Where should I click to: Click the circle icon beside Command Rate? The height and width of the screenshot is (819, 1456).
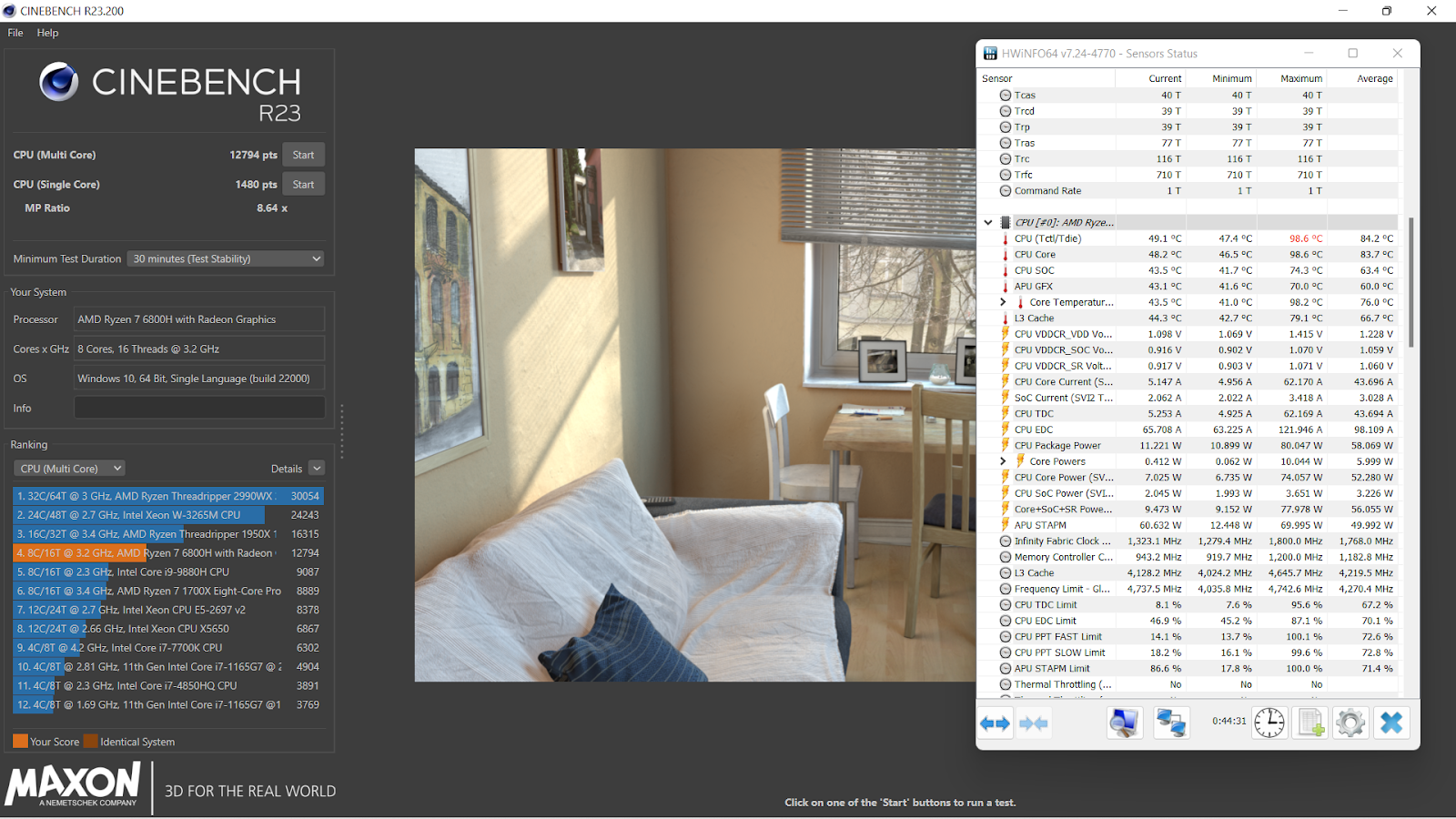[x=1006, y=190]
